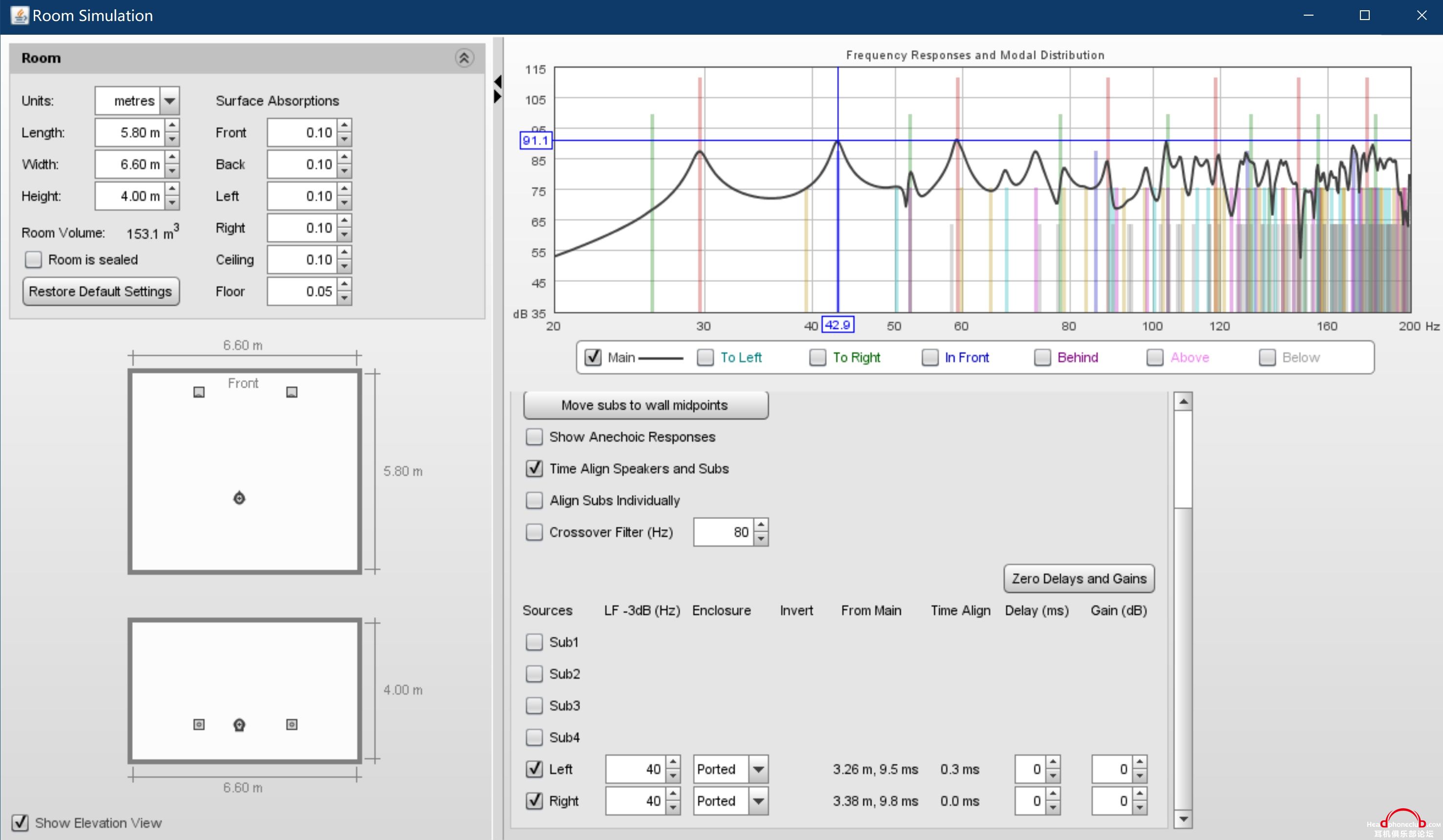Enable the To Right response trace
The height and width of the screenshot is (840, 1443).
pyautogui.click(x=818, y=357)
